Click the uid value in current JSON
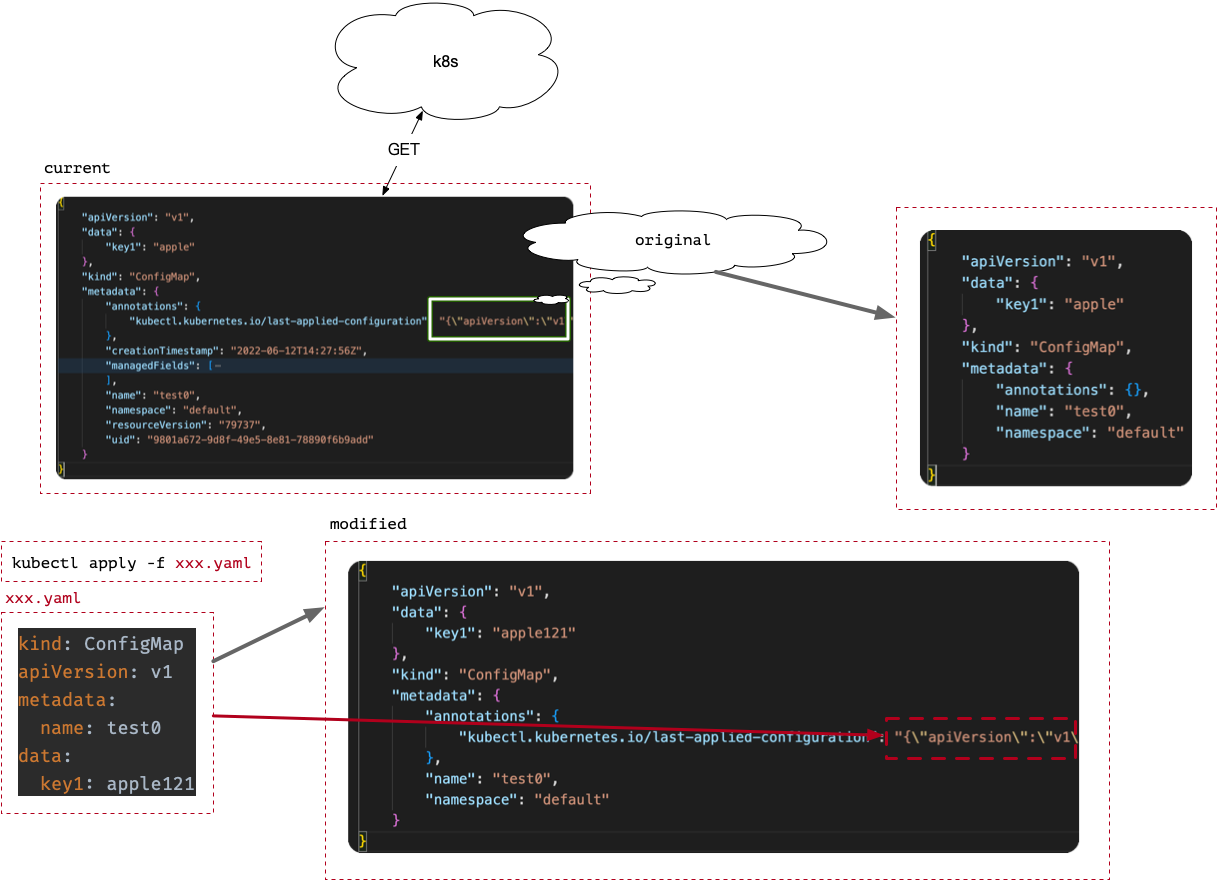 (260, 439)
